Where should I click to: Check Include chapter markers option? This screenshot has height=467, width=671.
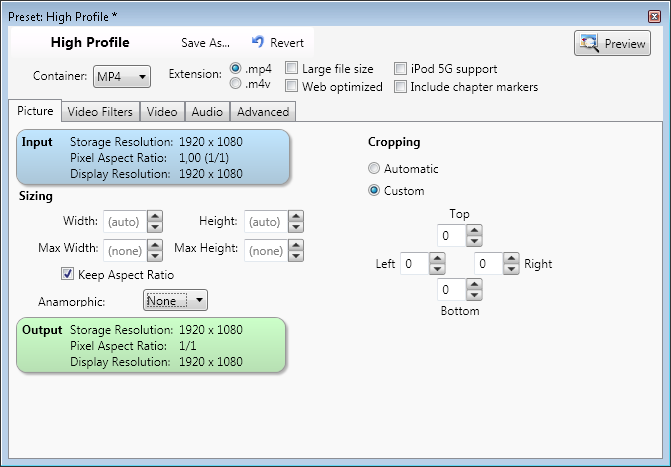click(x=401, y=86)
